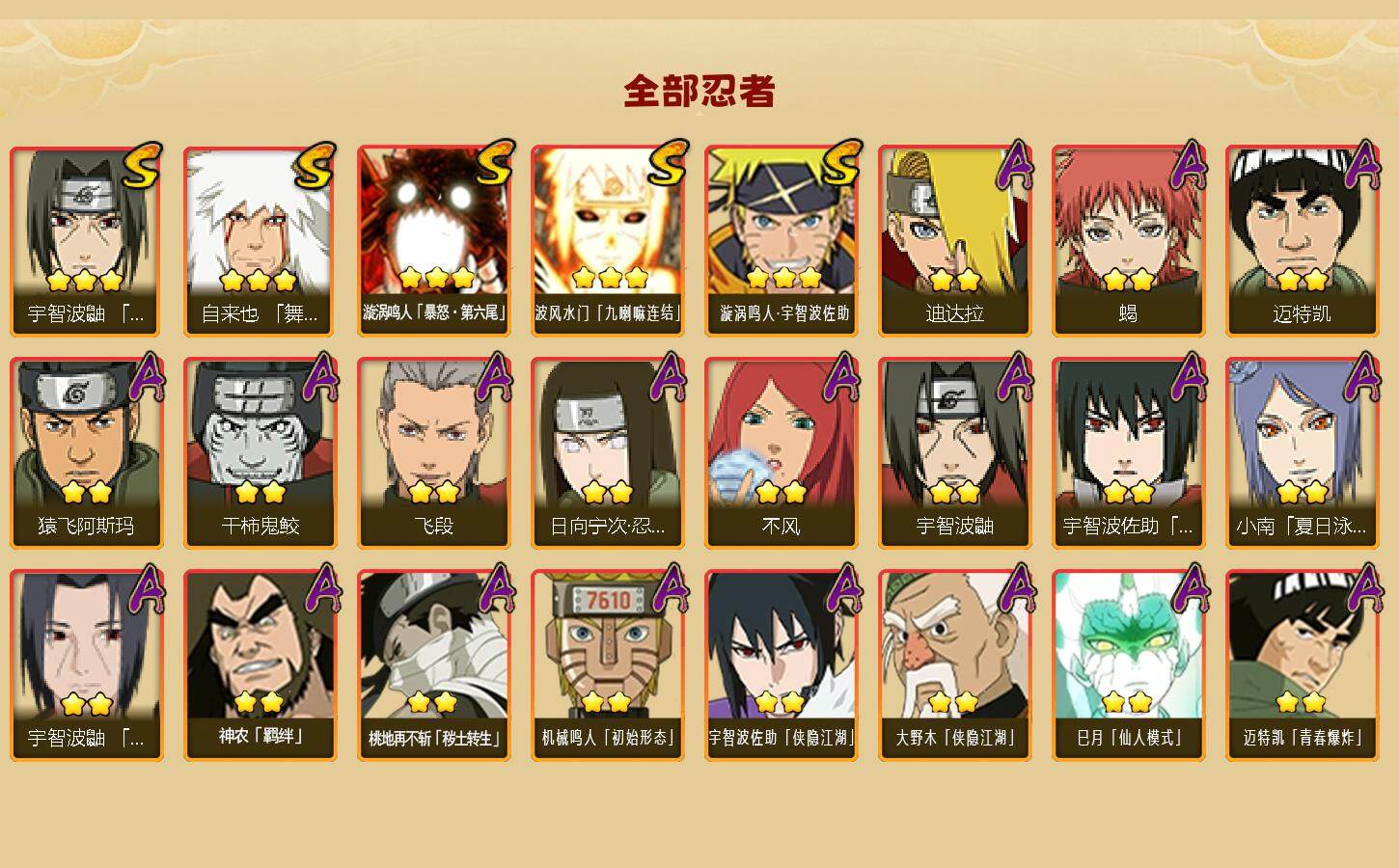Choose 小南「夏日泳...」 card
Screen dimensions: 1399x868
[x=1302, y=453]
